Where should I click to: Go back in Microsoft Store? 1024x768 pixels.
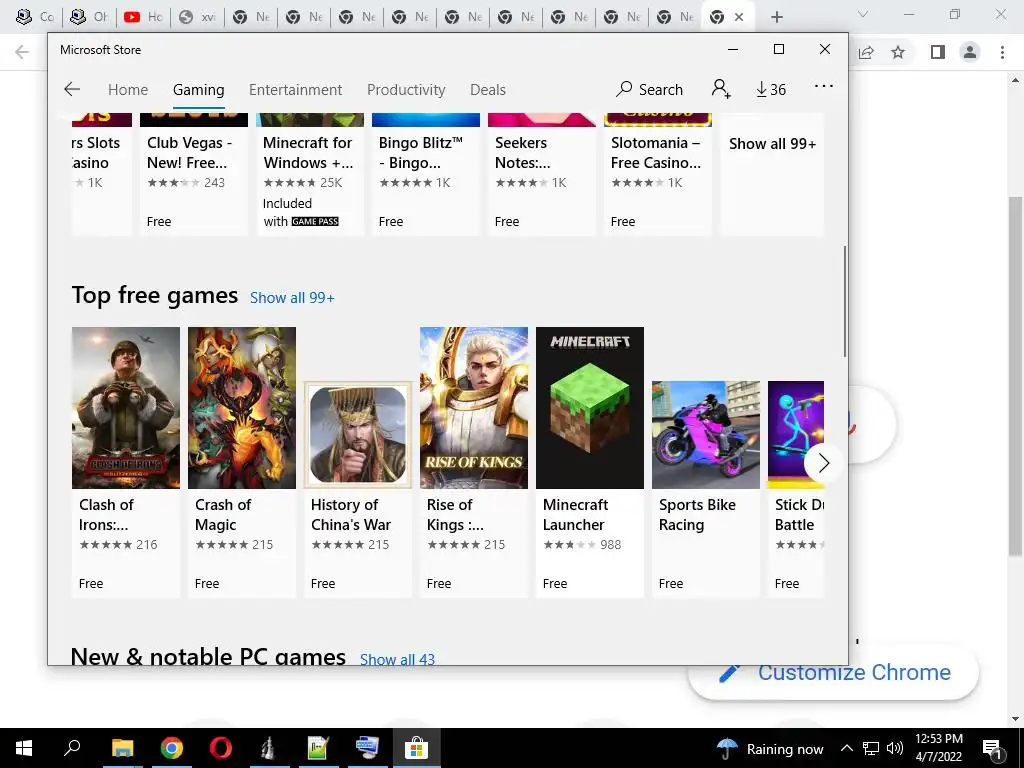pos(72,89)
